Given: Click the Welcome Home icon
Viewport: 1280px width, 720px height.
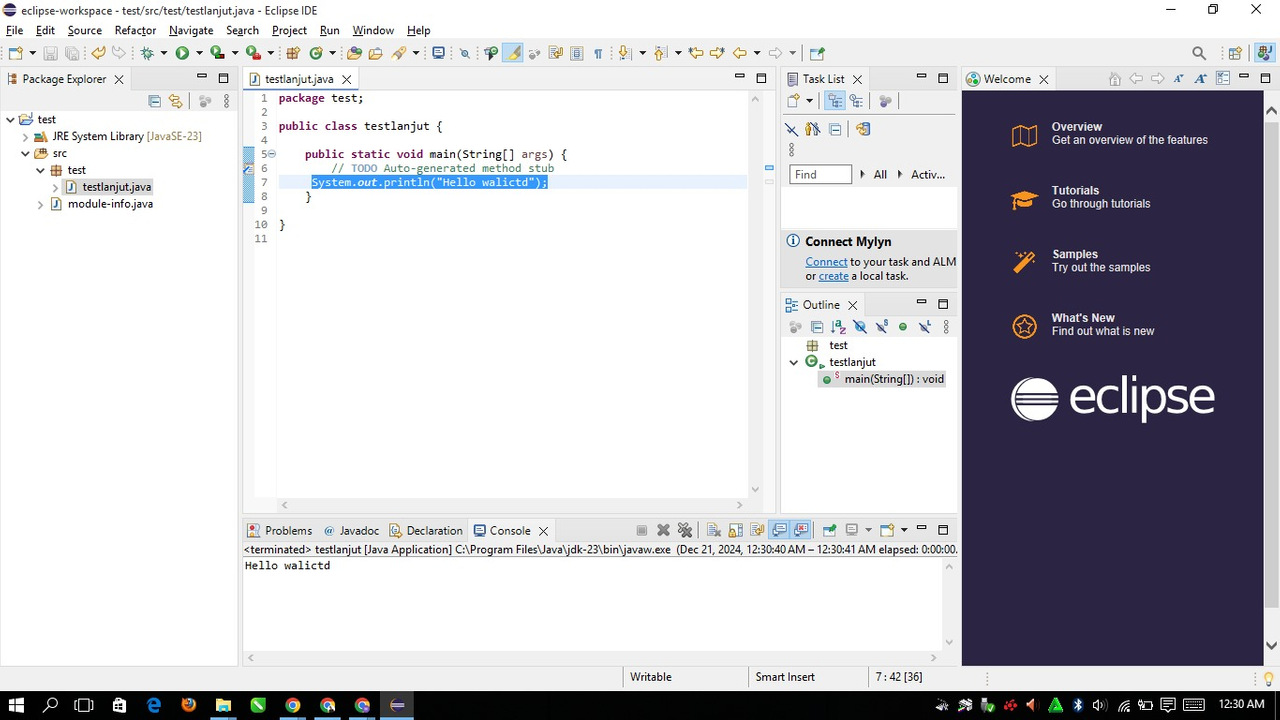Looking at the screenshot, I should 1115,79.
